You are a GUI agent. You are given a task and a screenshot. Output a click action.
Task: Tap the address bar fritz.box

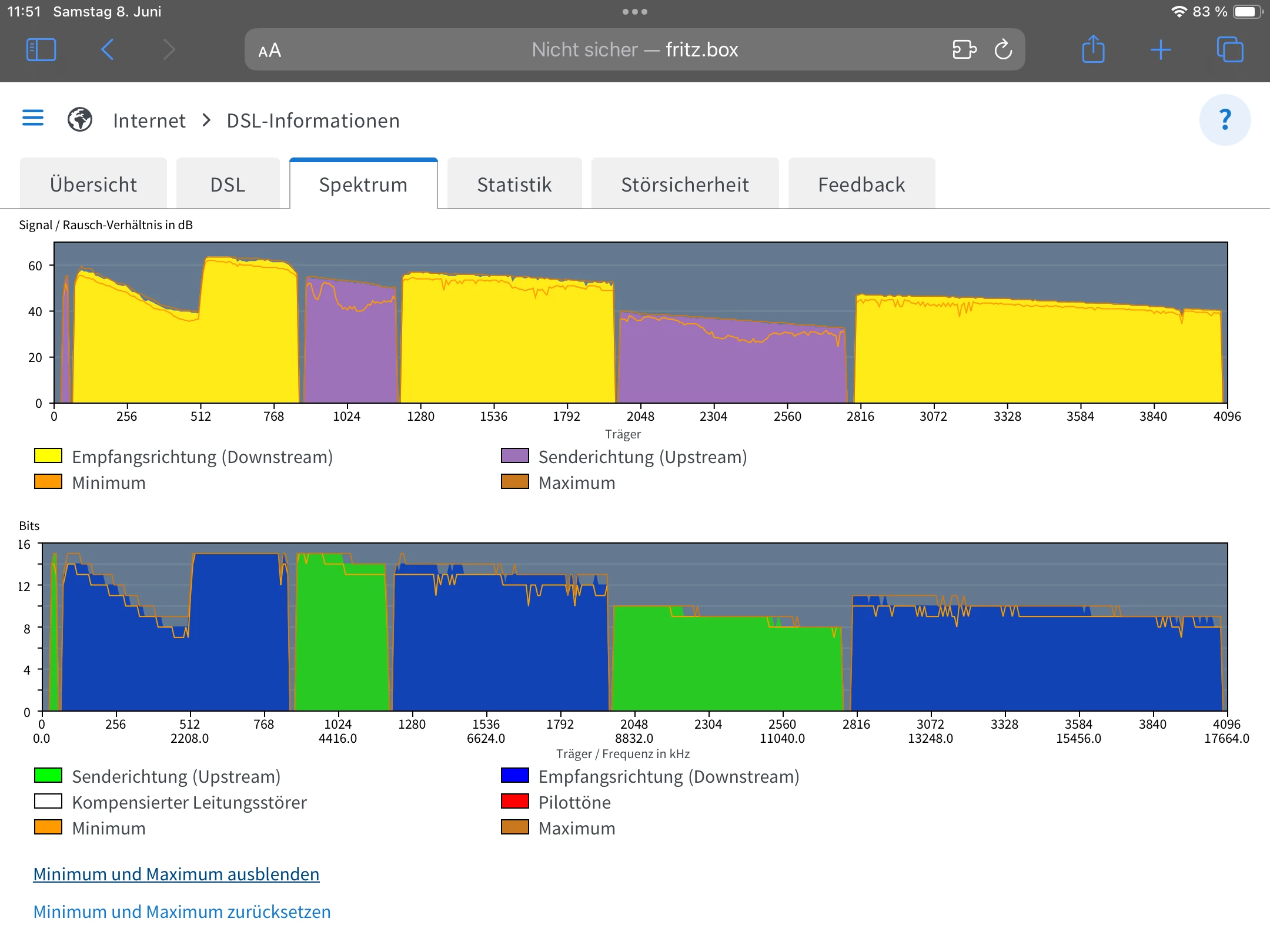[x=635, y=50]
